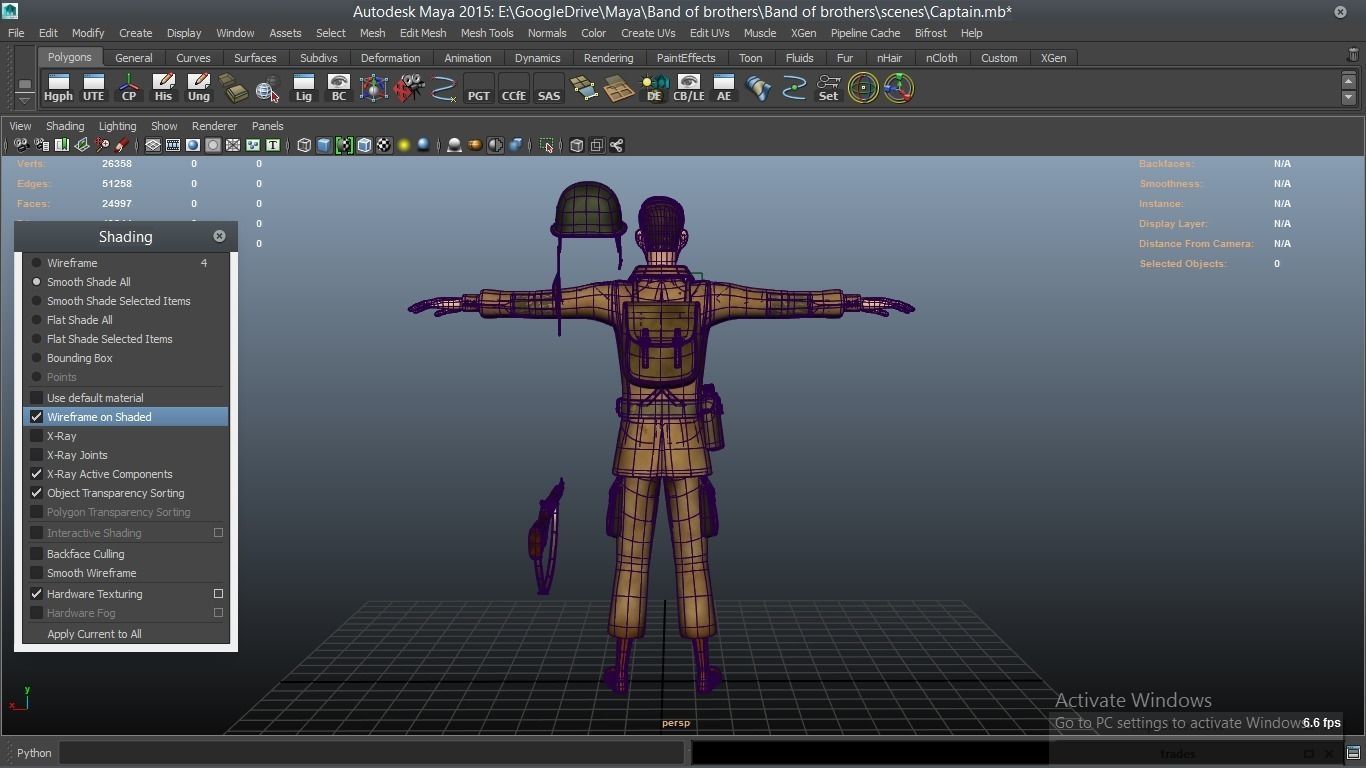The image size is (1366, 768).
Task: Click the CCfE shelf button
Action: [513, 88]
